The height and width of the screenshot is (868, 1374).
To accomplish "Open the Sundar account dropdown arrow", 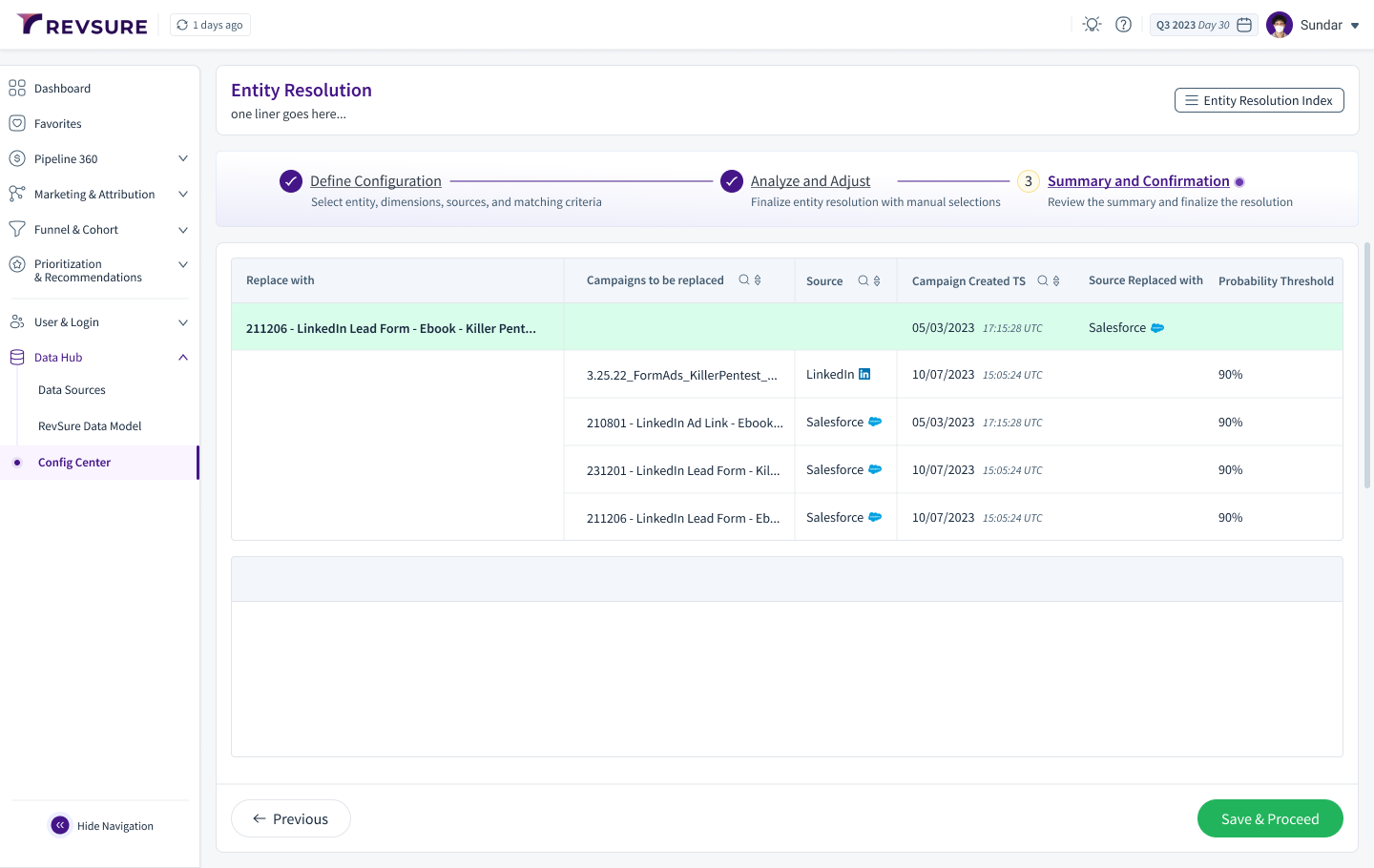I will [1355, 26].
